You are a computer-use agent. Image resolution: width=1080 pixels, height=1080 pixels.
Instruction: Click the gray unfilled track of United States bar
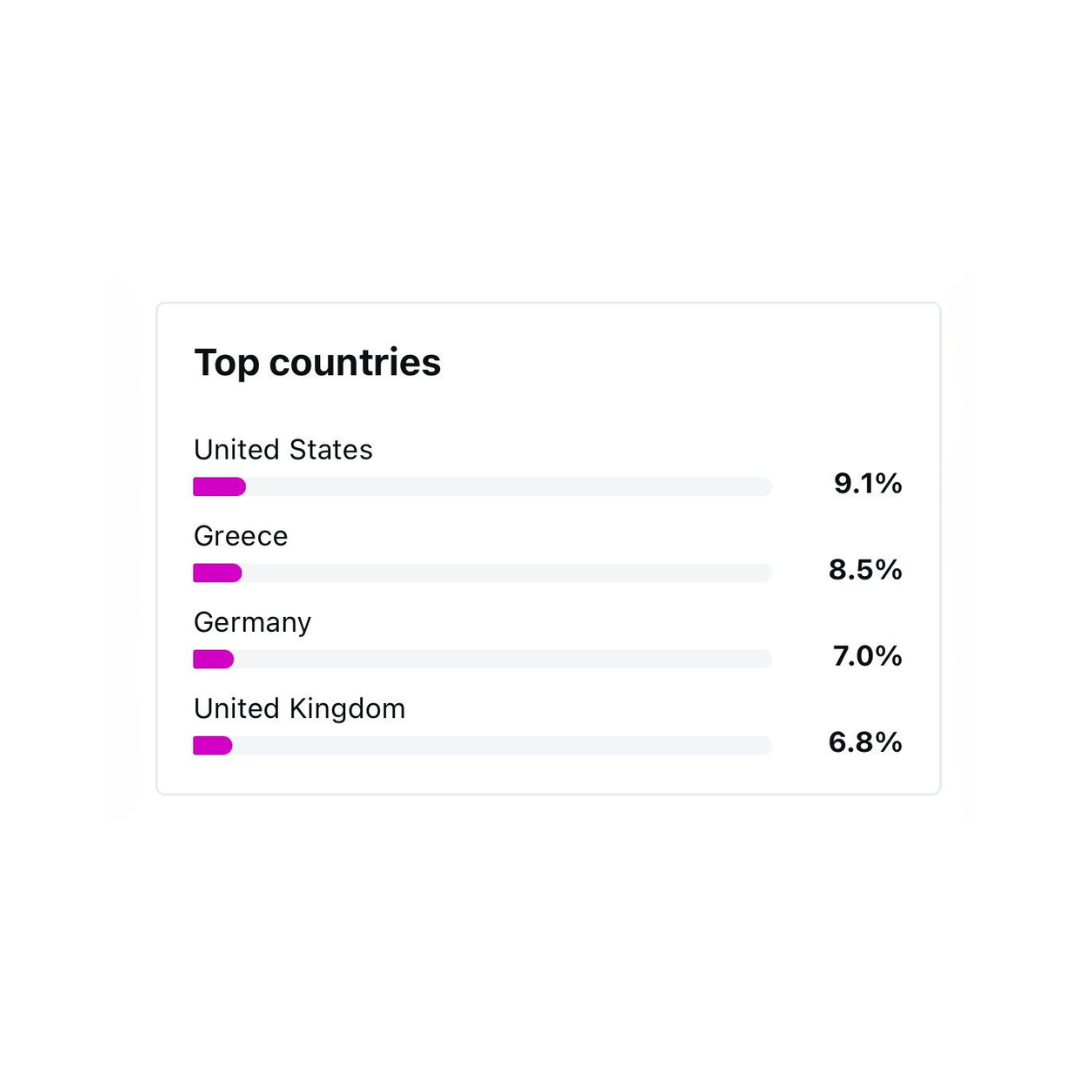pos(508,487)
